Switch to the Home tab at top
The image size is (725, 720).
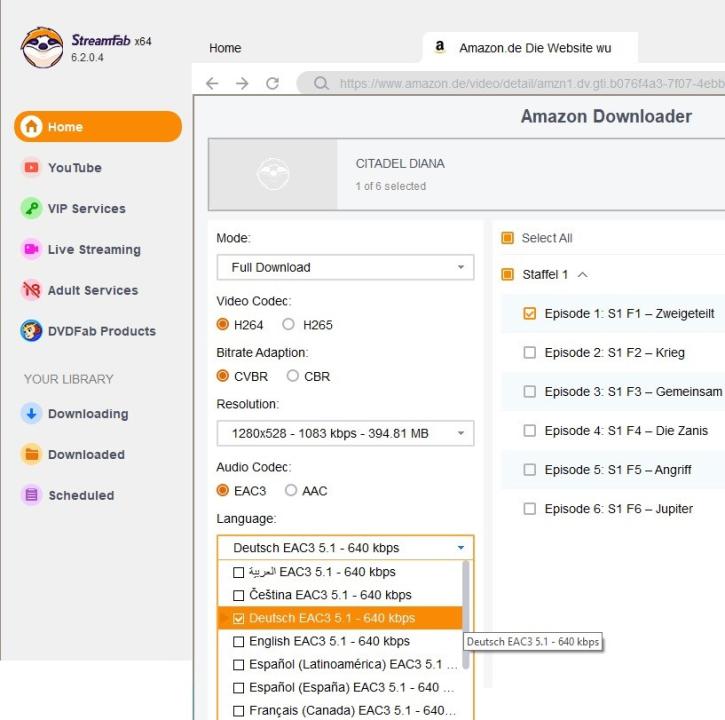tap(225, 48)
